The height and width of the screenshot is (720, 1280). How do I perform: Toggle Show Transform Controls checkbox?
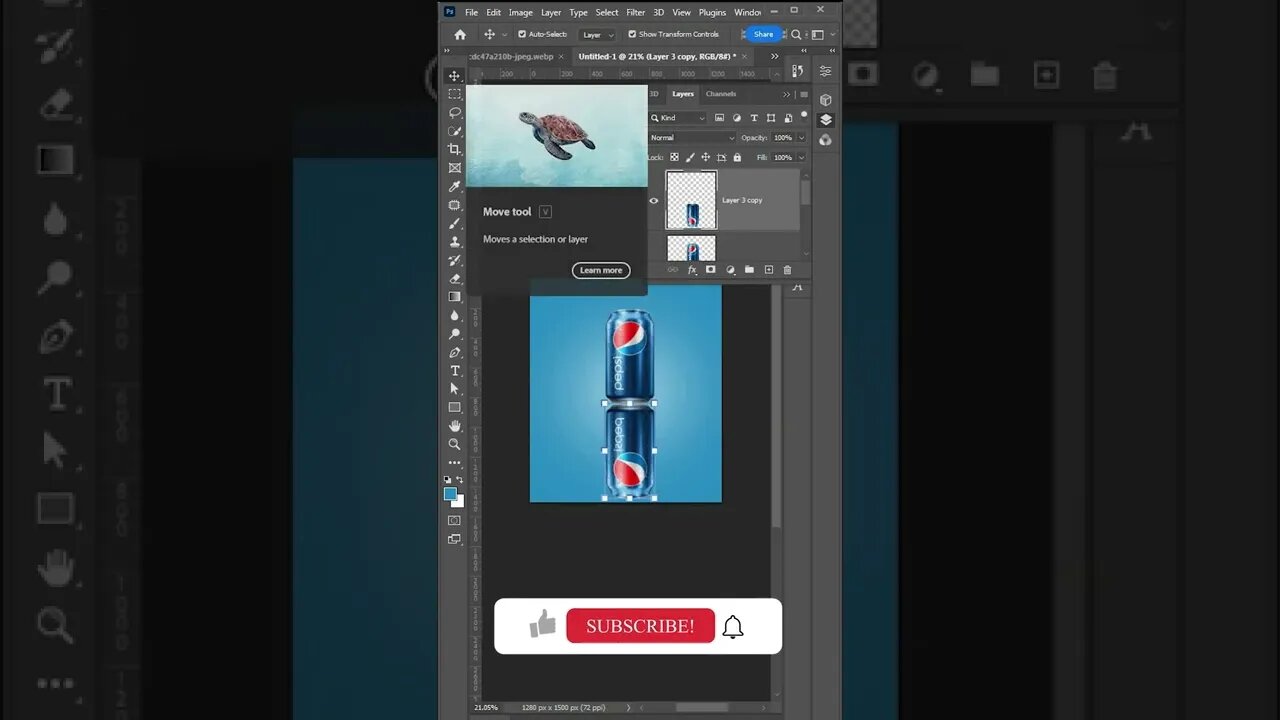(x=632, y=34)
